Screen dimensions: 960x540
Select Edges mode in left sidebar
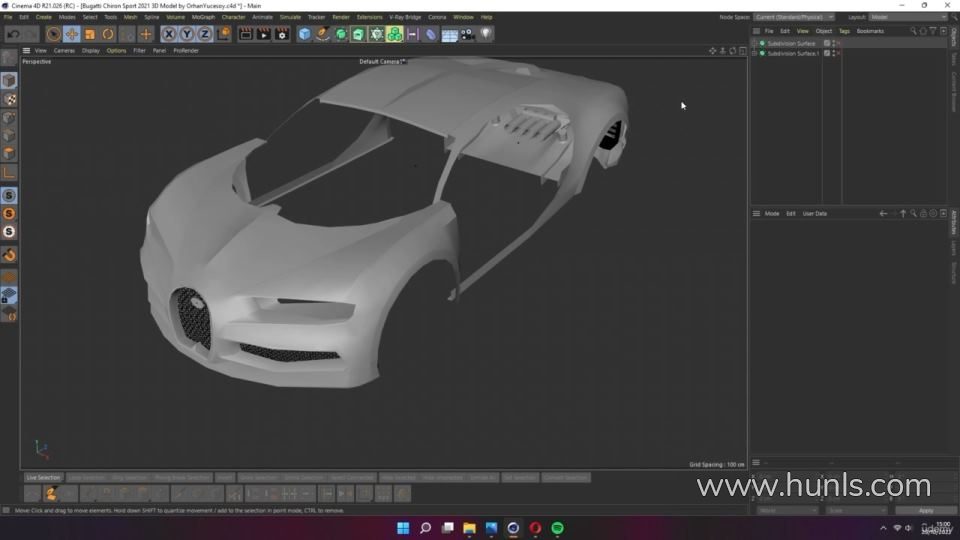click(9, 135)
